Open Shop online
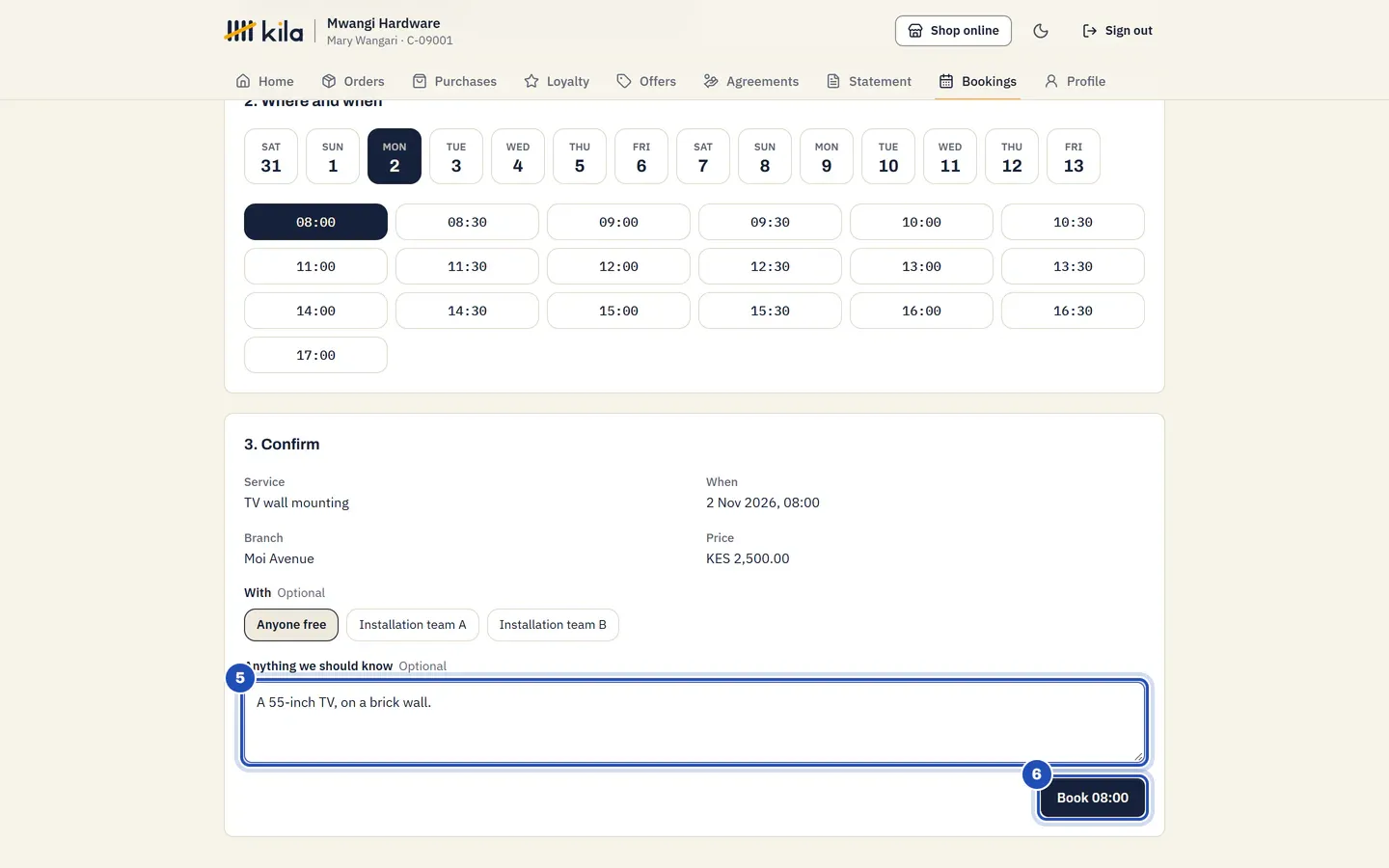The image size is (1389, 868). tap(953, 31)
